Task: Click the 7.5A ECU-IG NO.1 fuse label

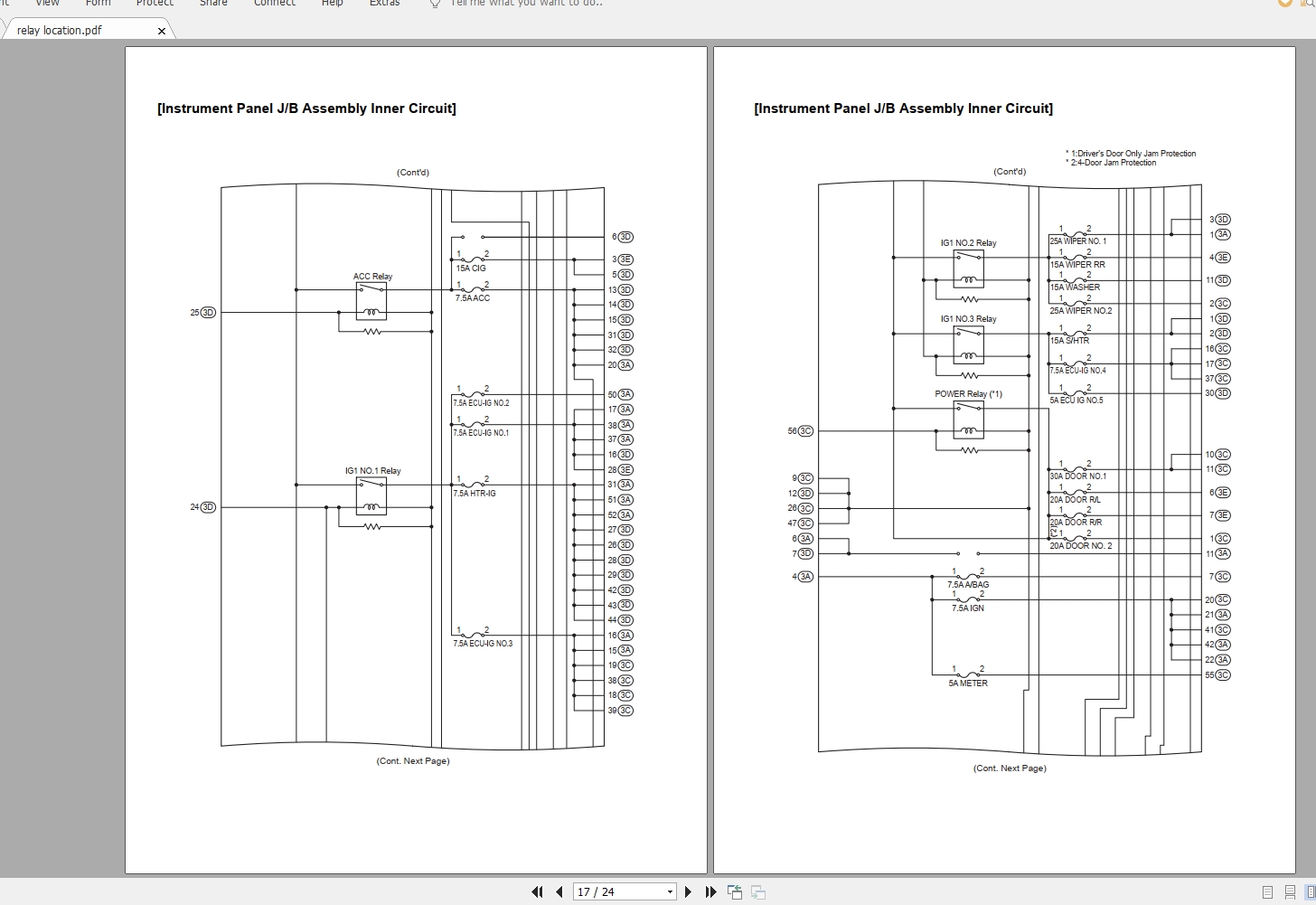Action: tap(482, 433)
